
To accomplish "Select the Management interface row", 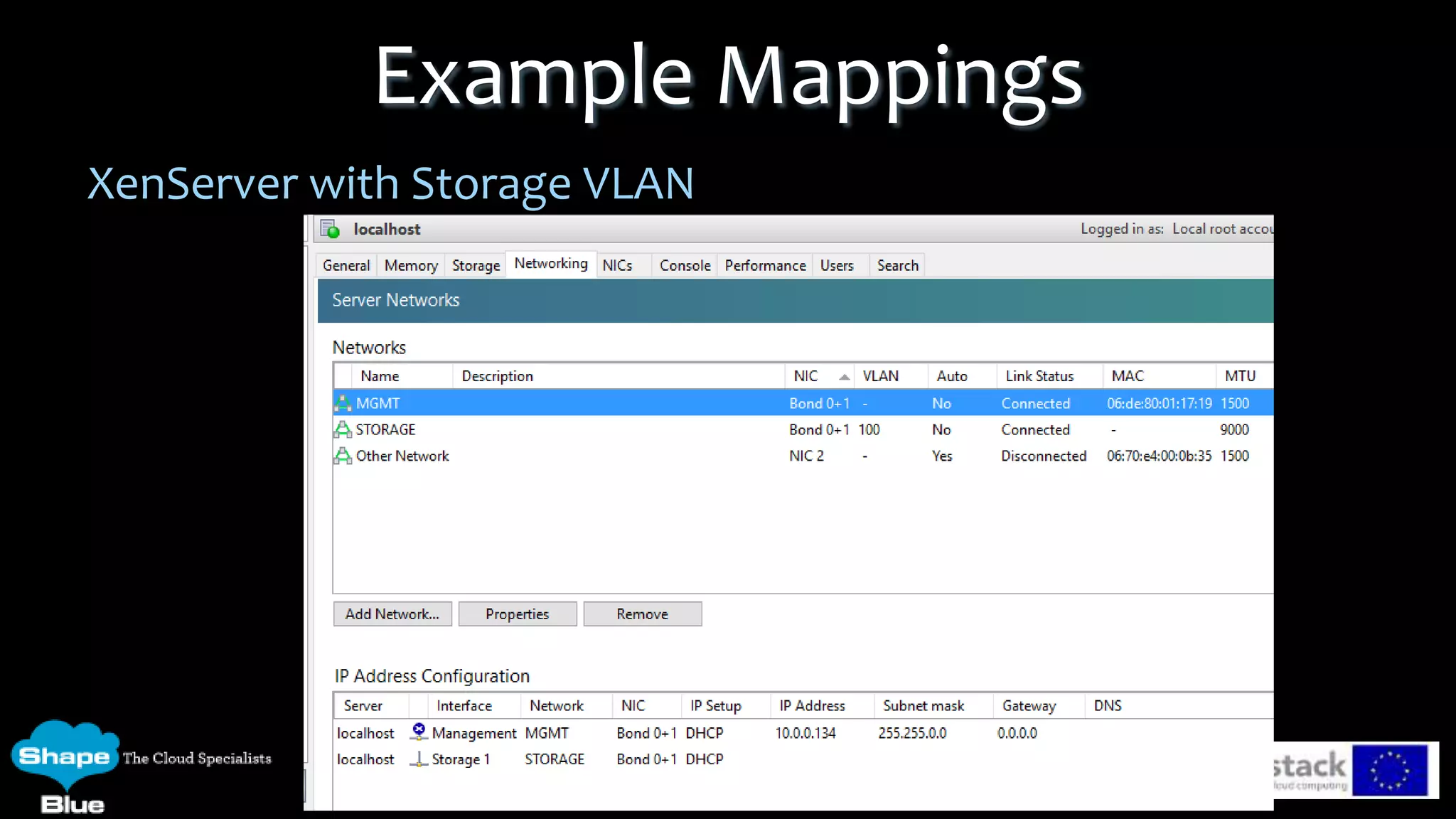I will (x=803, y=732).
